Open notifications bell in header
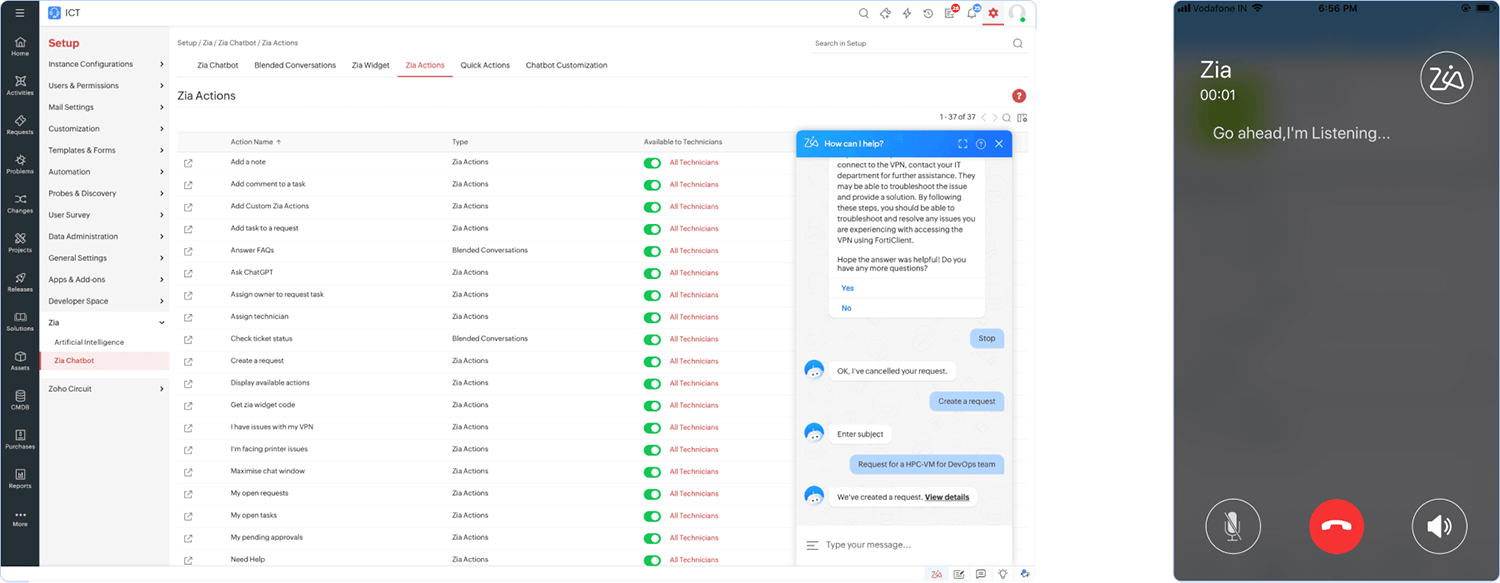Viewport: 1500px width, 583px height. pyautogui.click(x=972, y=13)
